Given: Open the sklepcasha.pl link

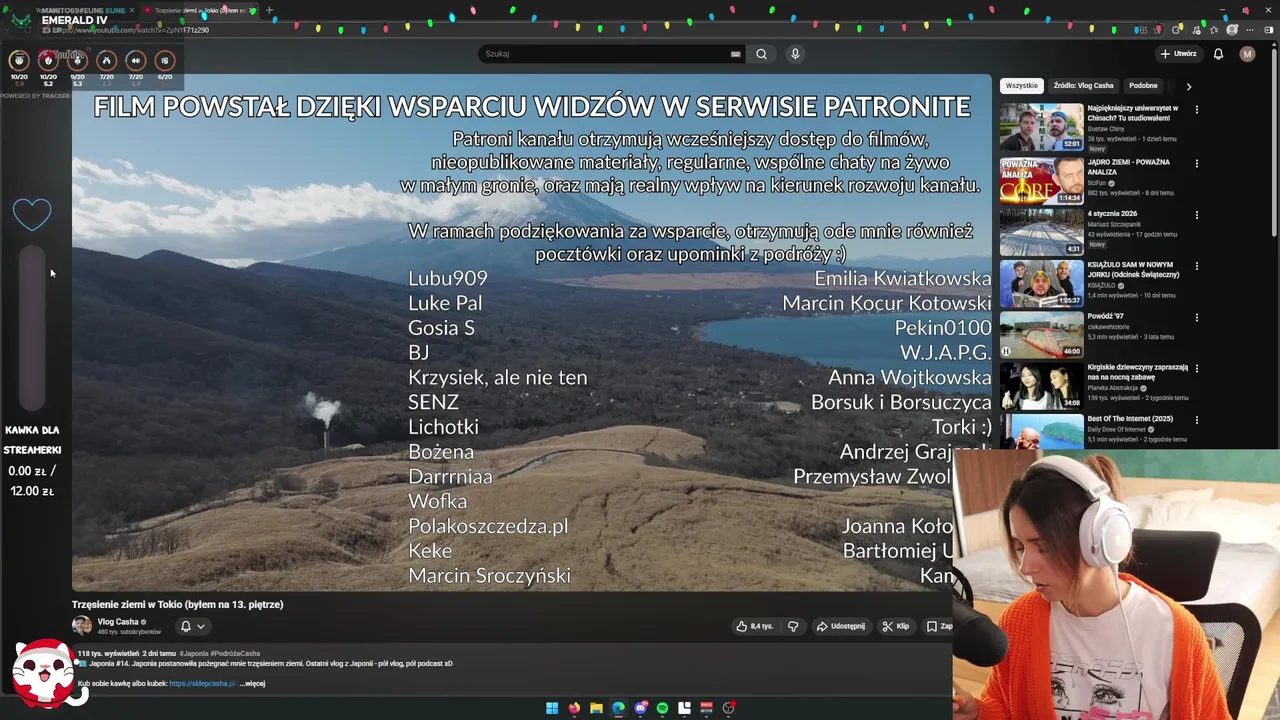Looking at the screenshot, I should 202,684.
